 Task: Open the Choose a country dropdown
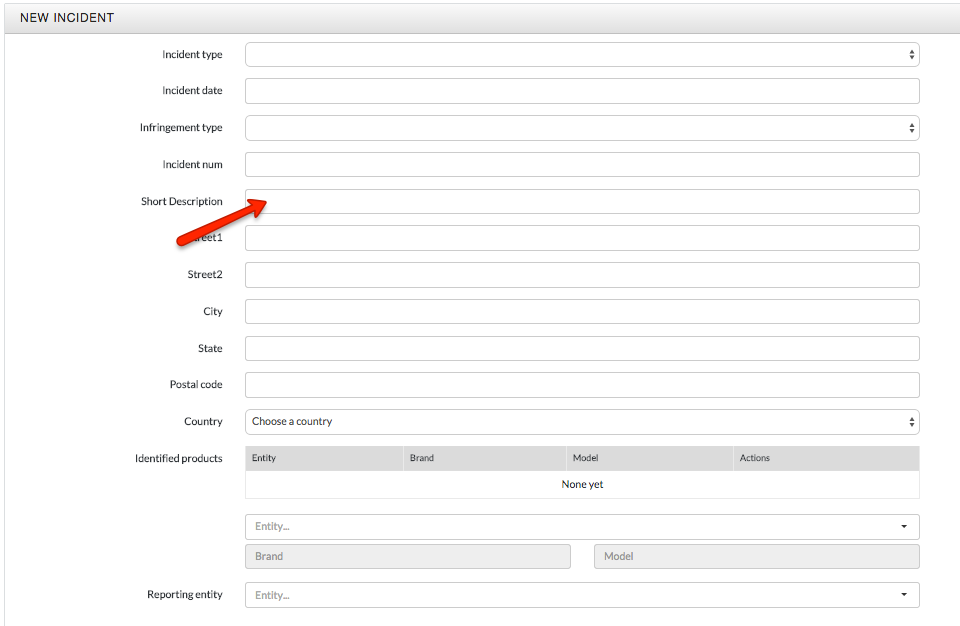click(580, 422)
